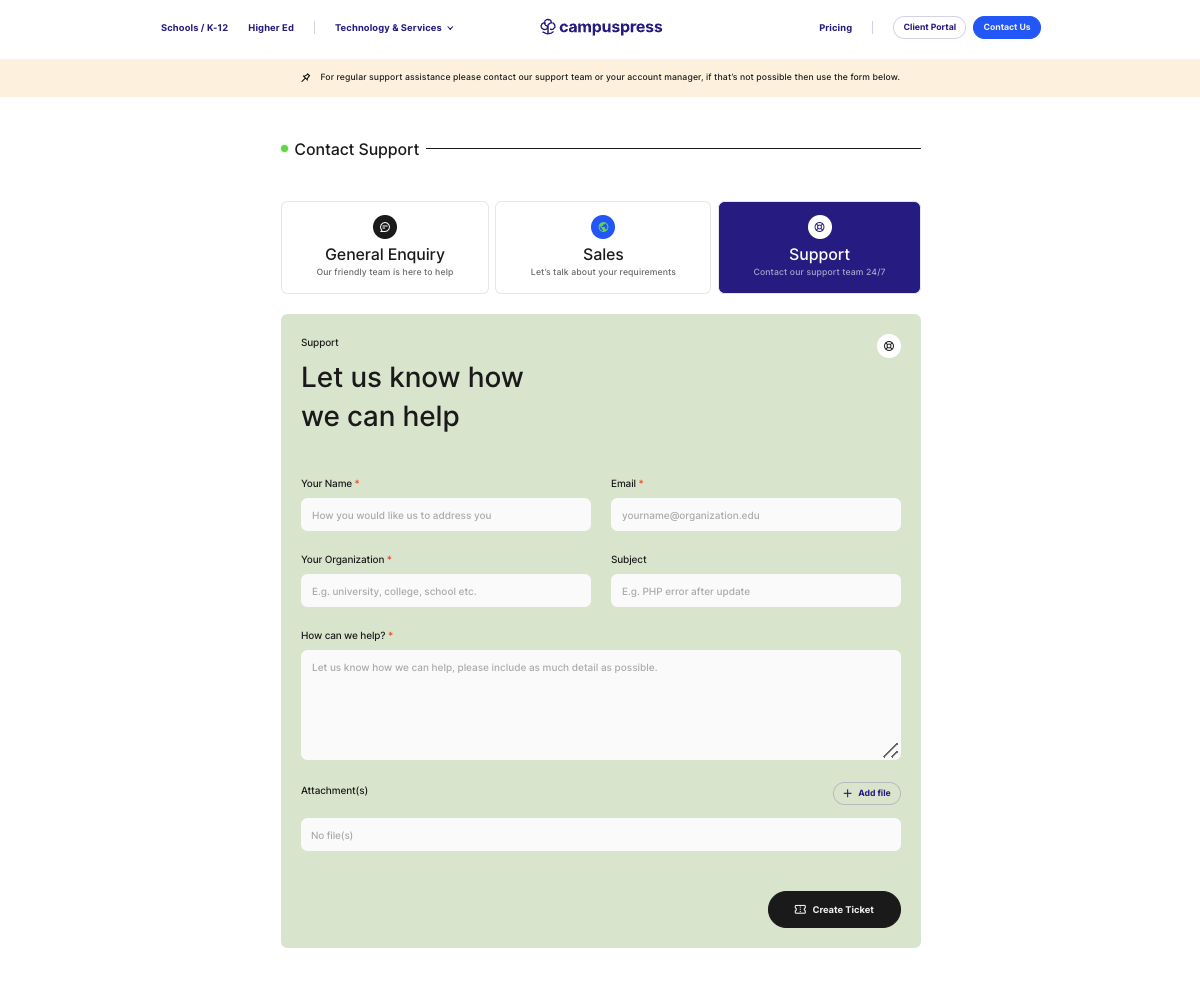The width and height of the screenshot is (1200, 1008).
Task: Click the lifebuoy icon atop the support form
Action: [889, 346]
